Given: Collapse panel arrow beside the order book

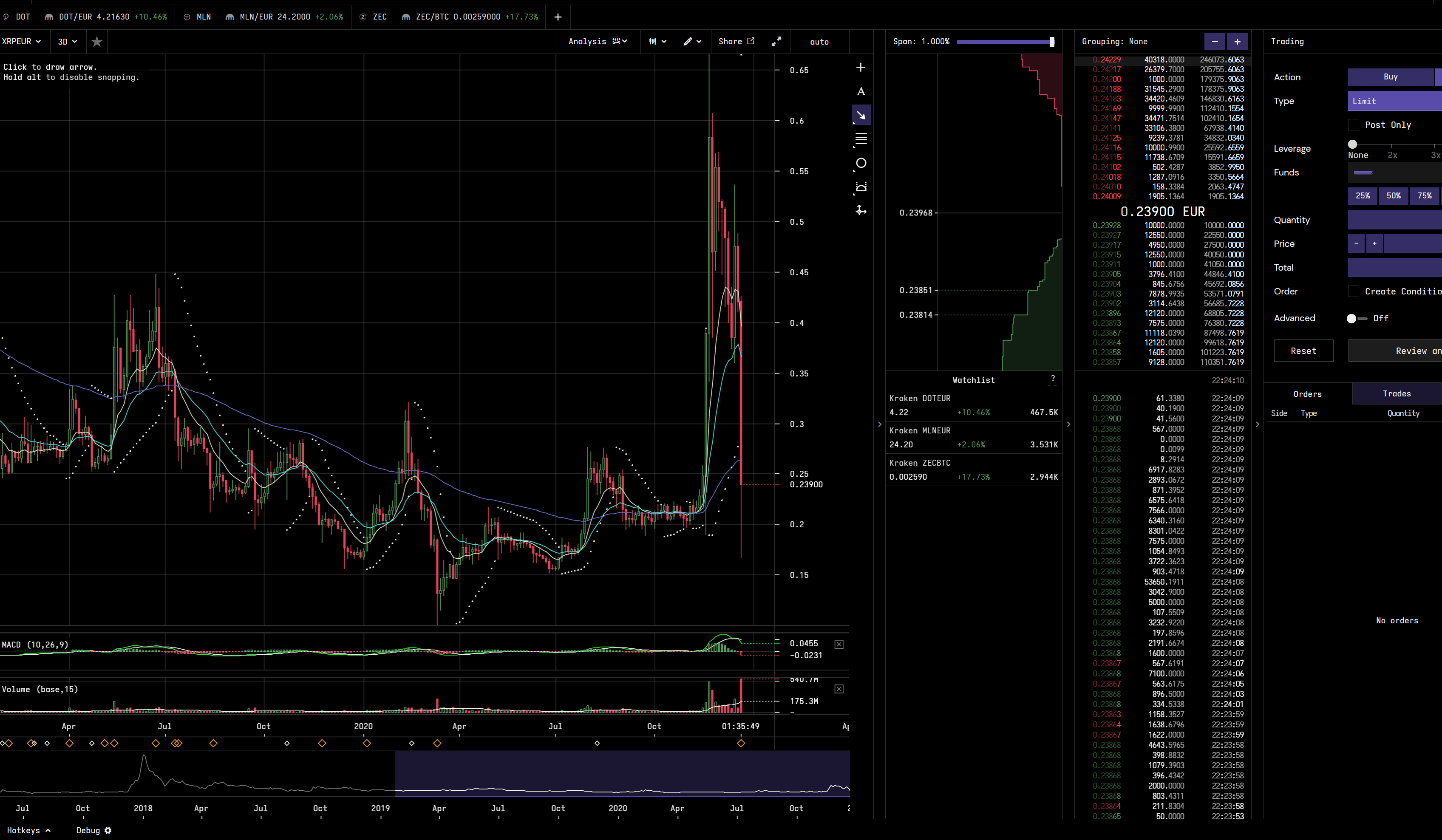Looking at the screenshot, I should click(x=1068, y=424).
